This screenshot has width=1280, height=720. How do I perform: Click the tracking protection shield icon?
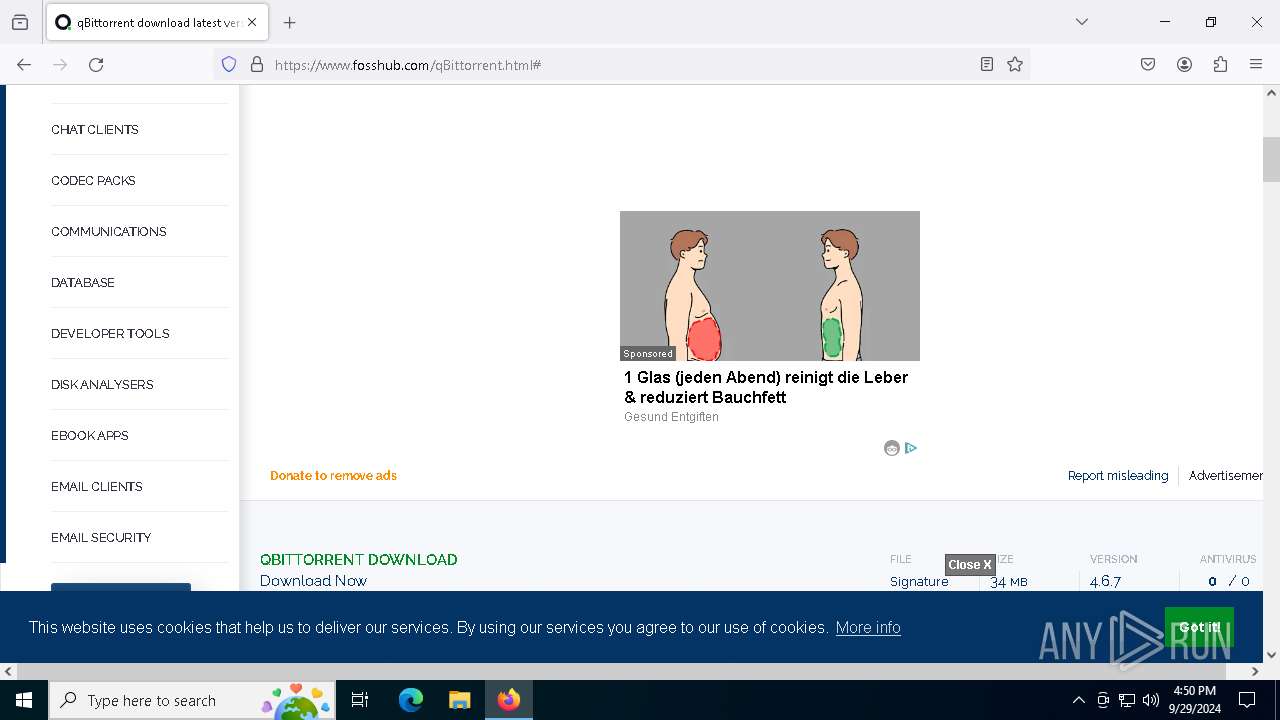pyautogui.click(x=229, y=64)
